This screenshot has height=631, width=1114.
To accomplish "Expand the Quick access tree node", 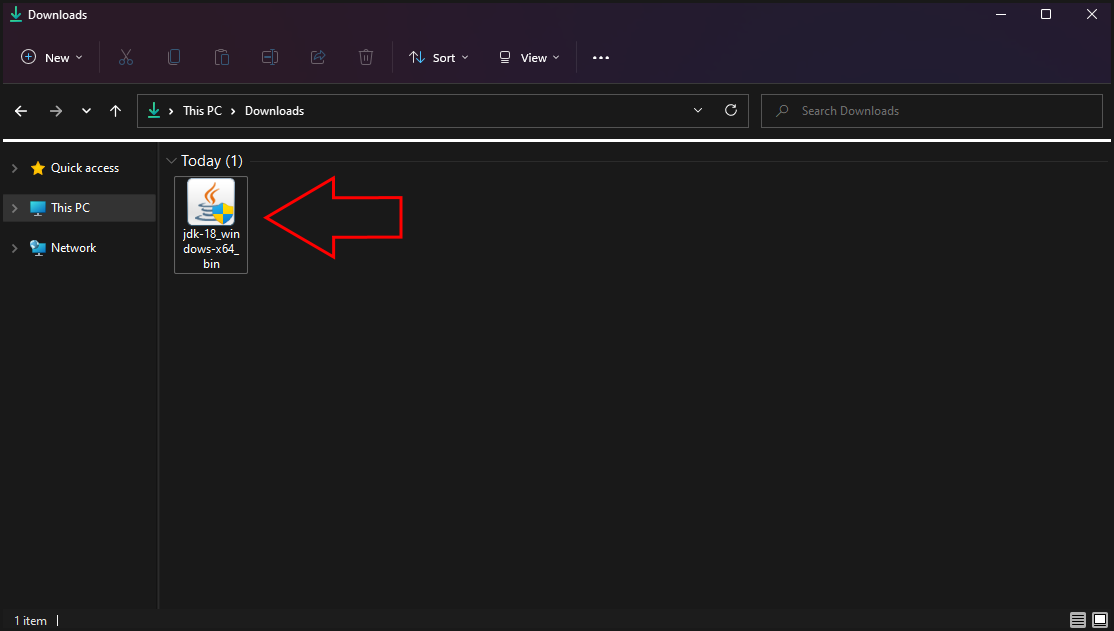I will (15, 168).
